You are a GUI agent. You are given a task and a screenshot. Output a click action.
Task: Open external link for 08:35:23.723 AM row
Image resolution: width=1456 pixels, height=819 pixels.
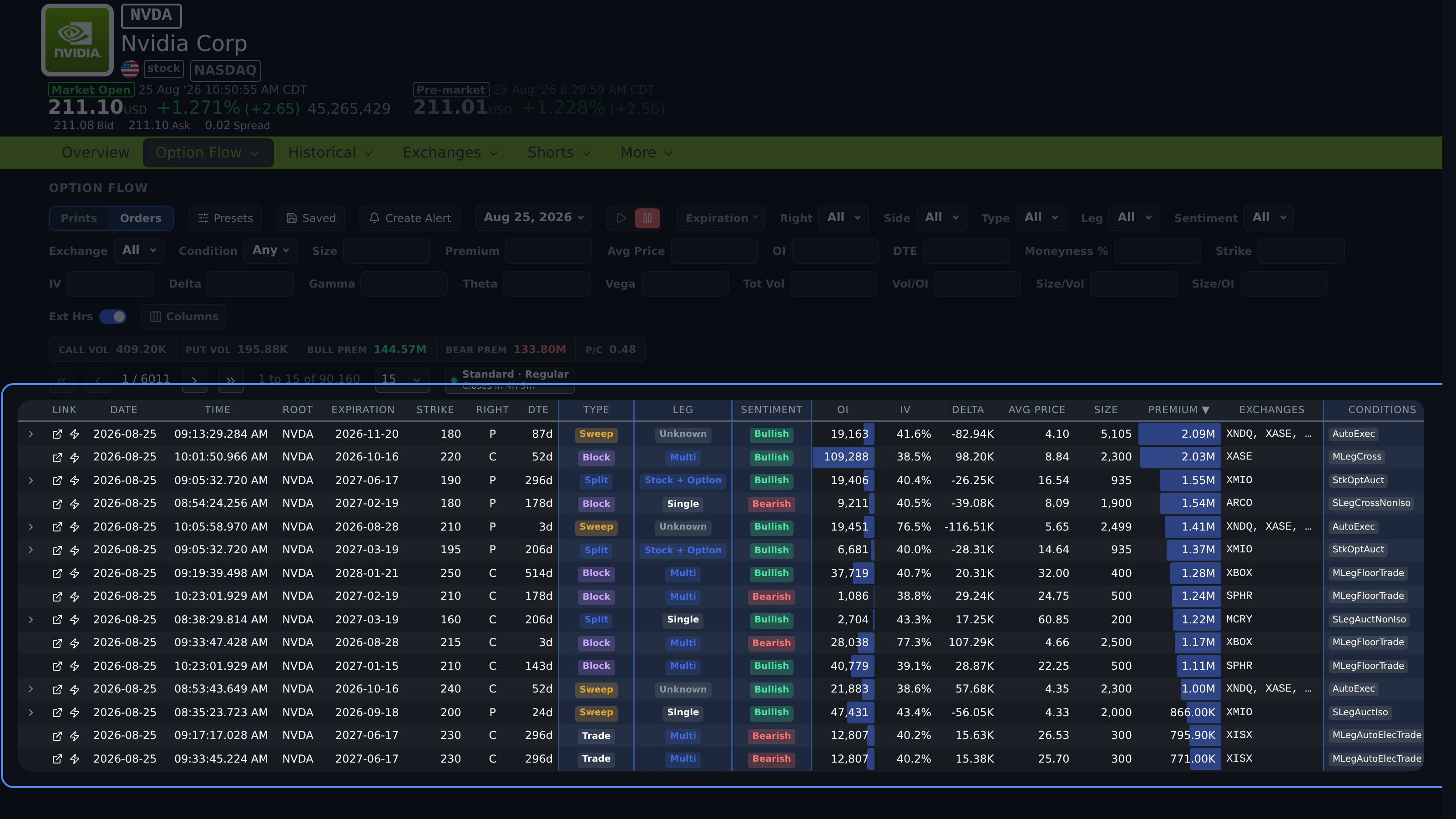click(57, 712)
